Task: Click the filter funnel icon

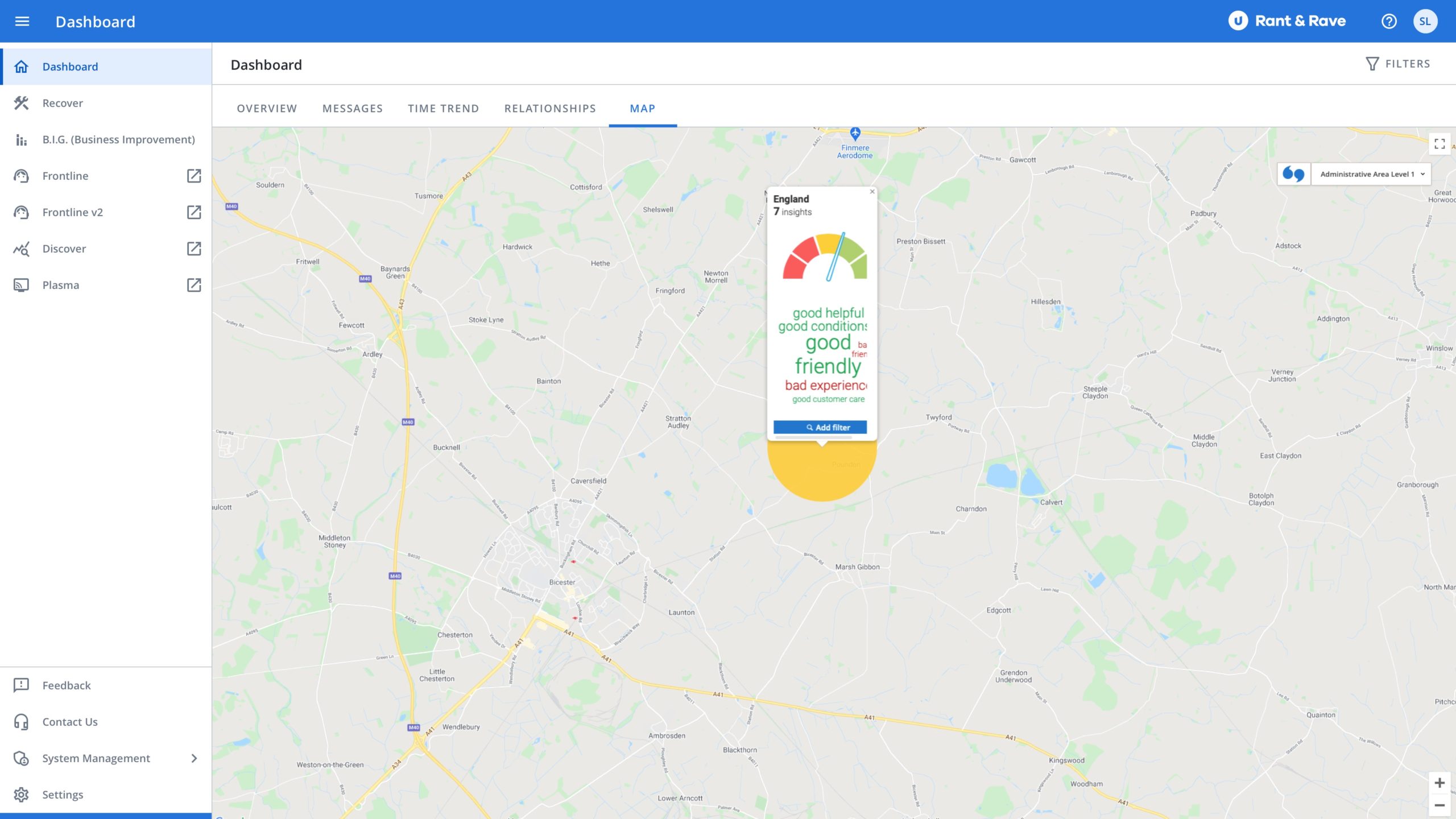Action: coord(1372,64)
